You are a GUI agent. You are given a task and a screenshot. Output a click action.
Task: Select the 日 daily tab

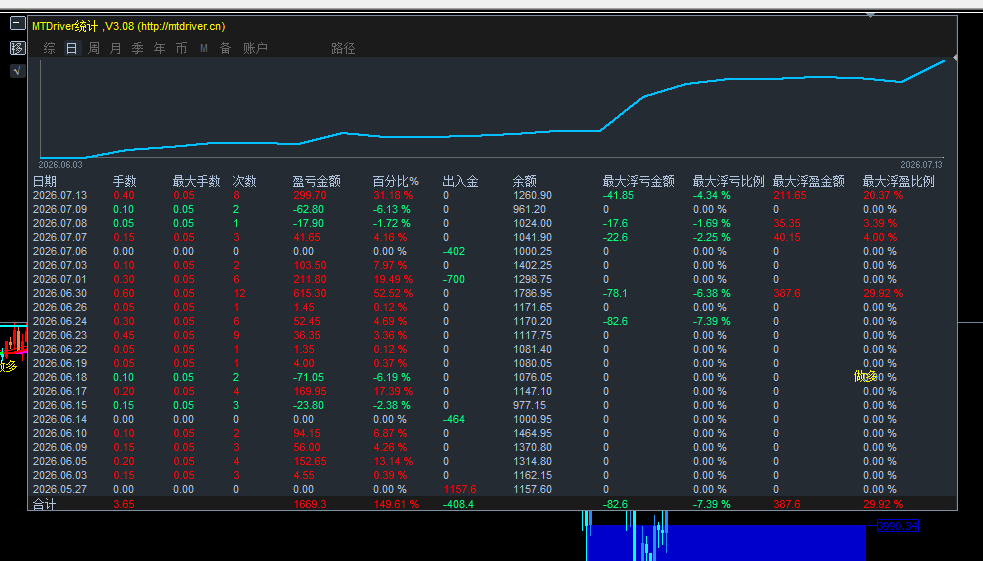72,48
